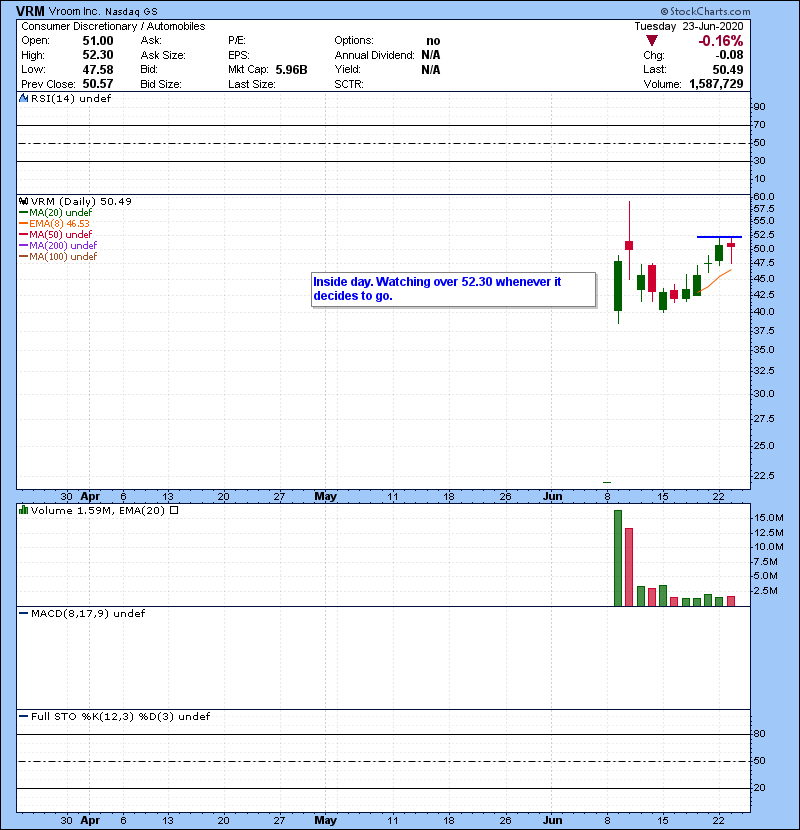Viewport: 800px width, 830px height.
Task: Click the Vroom Inc. company name
Action: pos(74,11)
